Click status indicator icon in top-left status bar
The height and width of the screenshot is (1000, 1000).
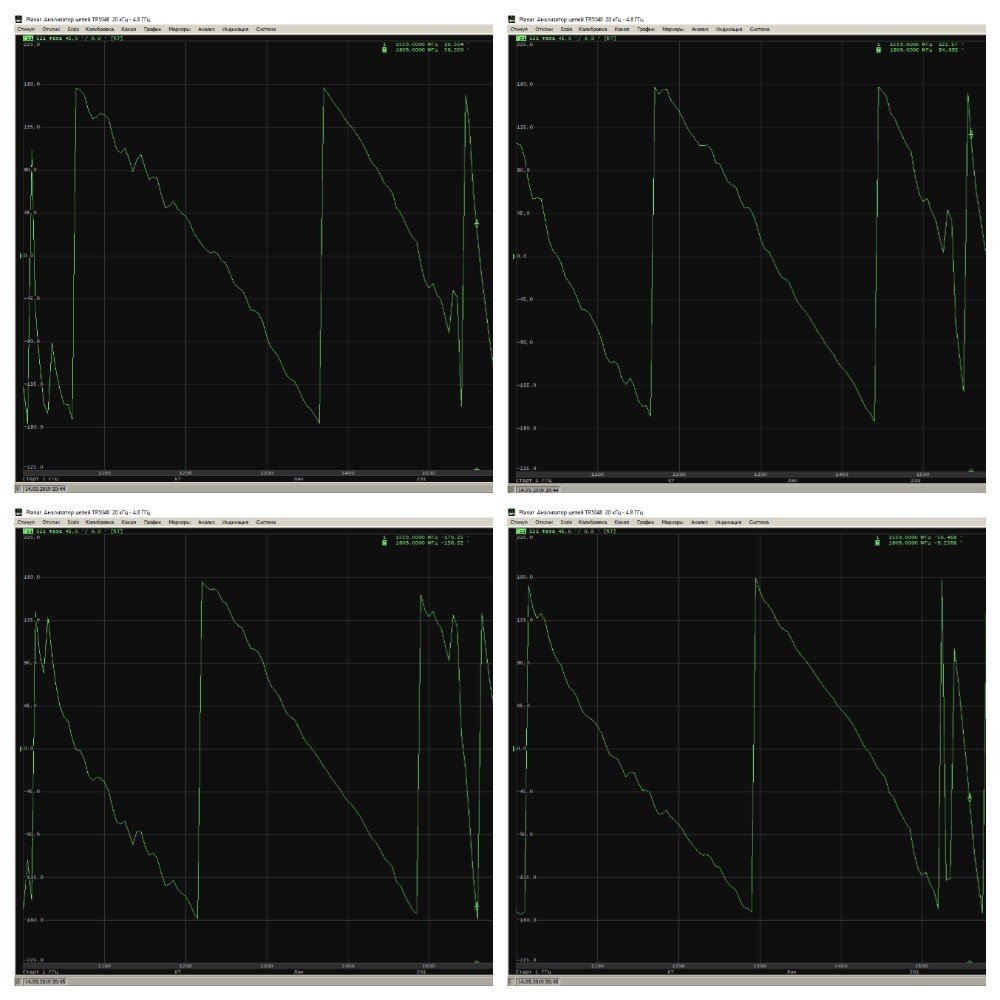pos(19,489)
